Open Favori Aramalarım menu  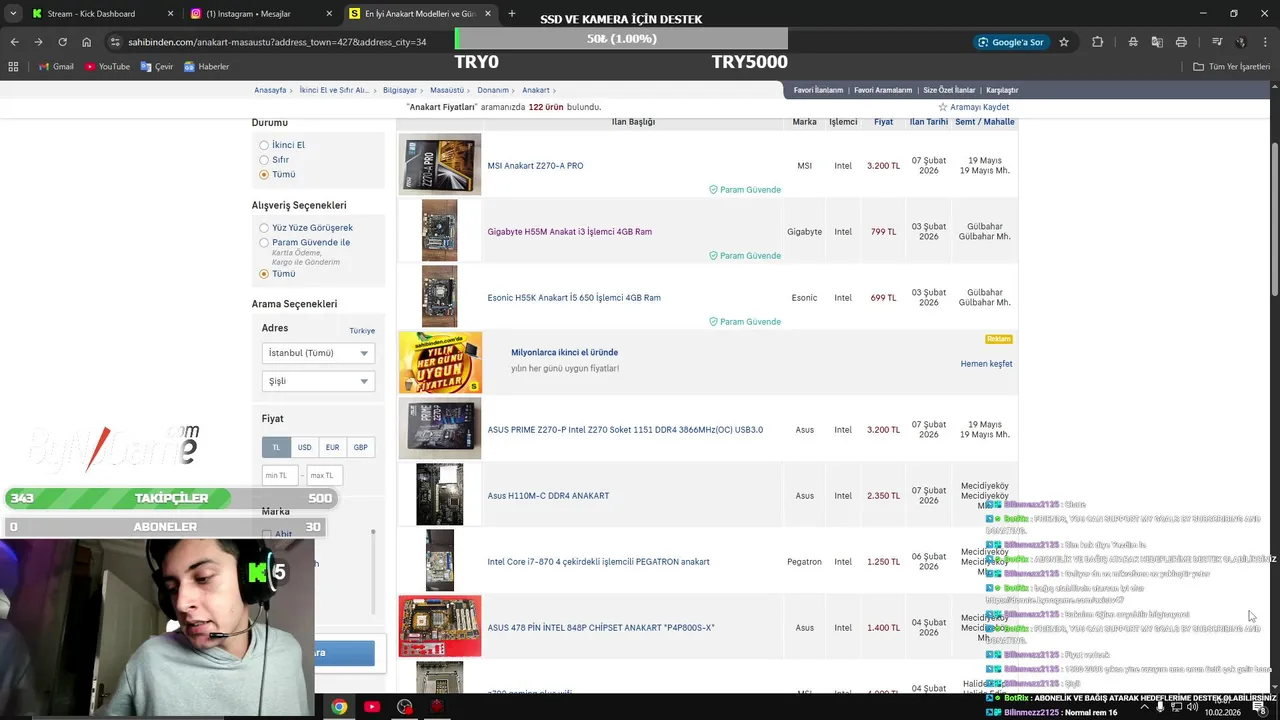pos(883,90)
